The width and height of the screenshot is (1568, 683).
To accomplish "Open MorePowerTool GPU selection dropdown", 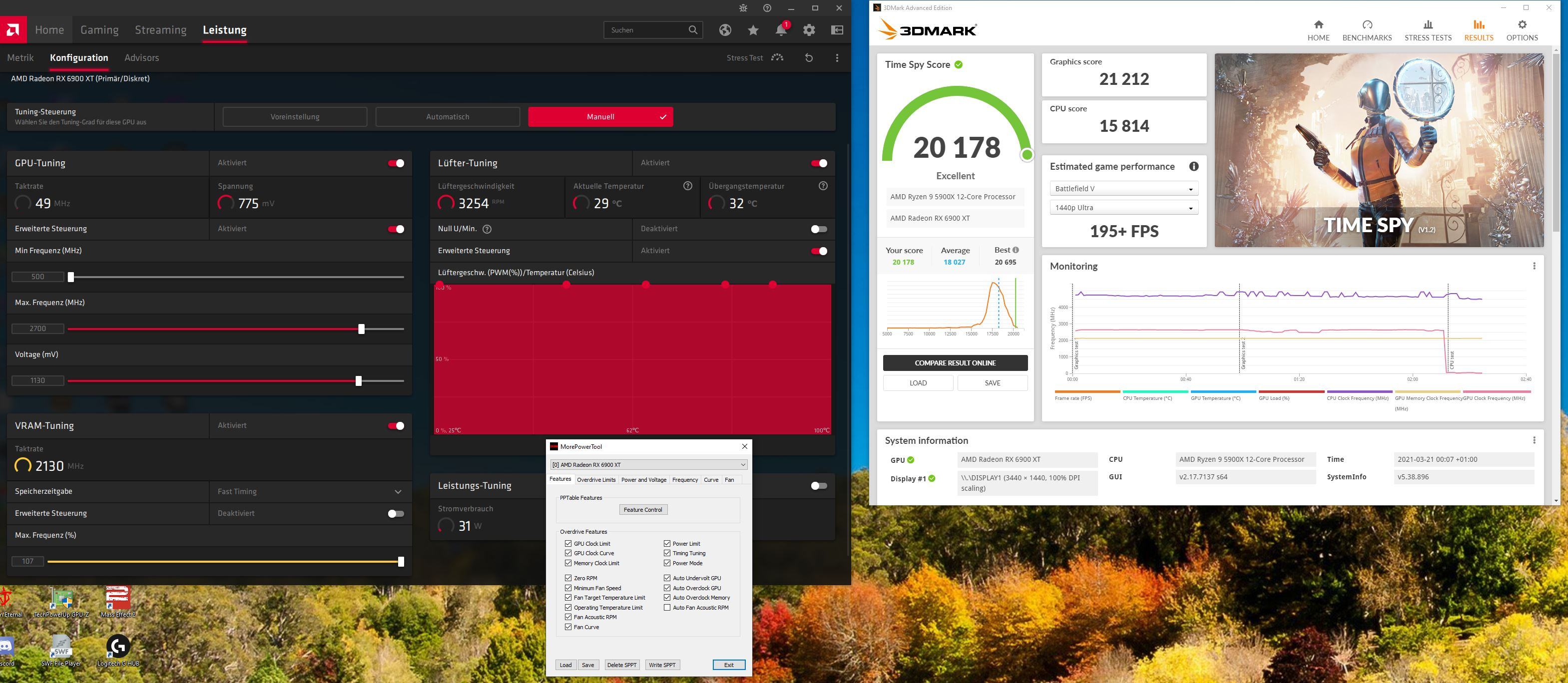I will (648, 465).
